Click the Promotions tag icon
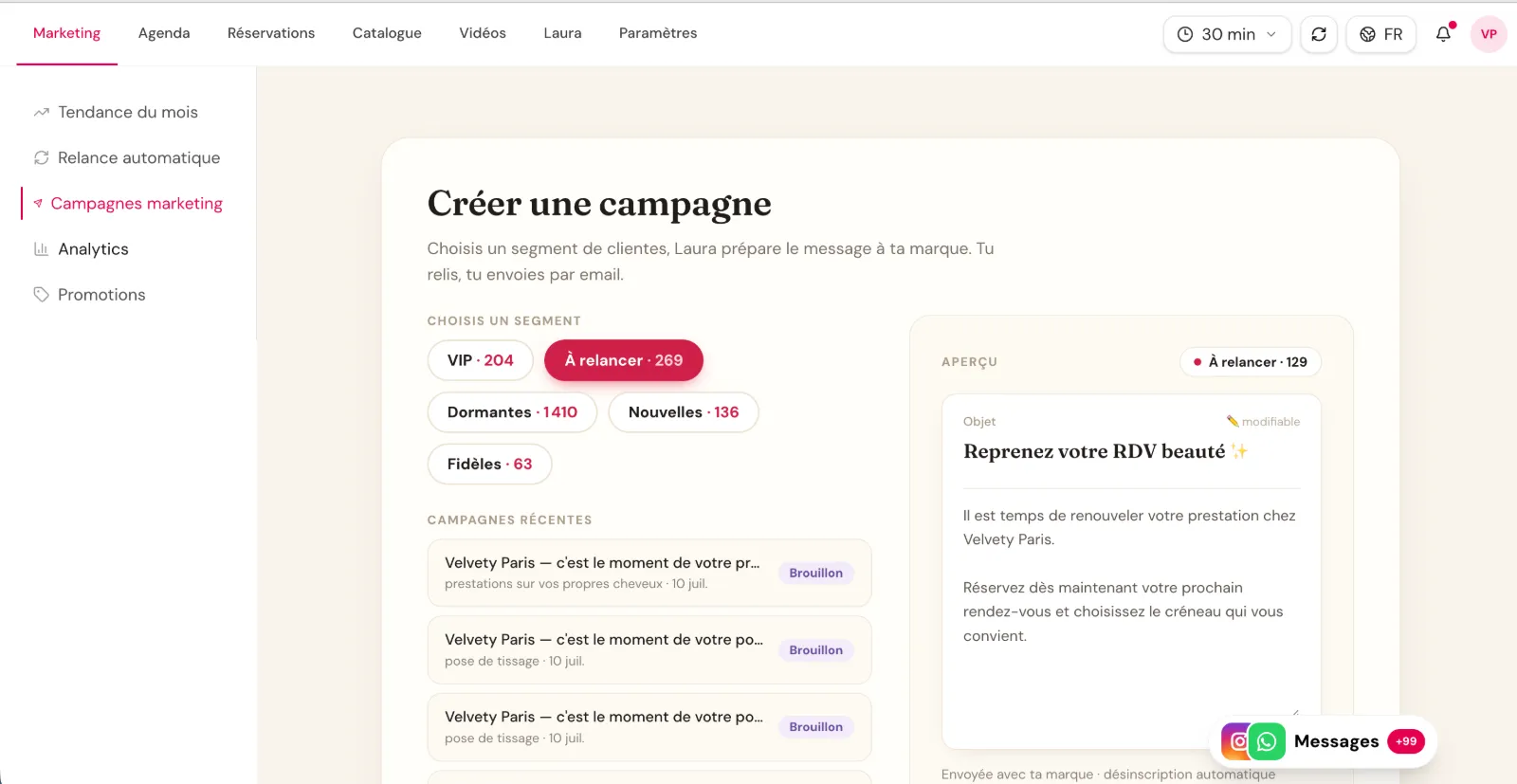1517x784 pixels. pos(41,295)
